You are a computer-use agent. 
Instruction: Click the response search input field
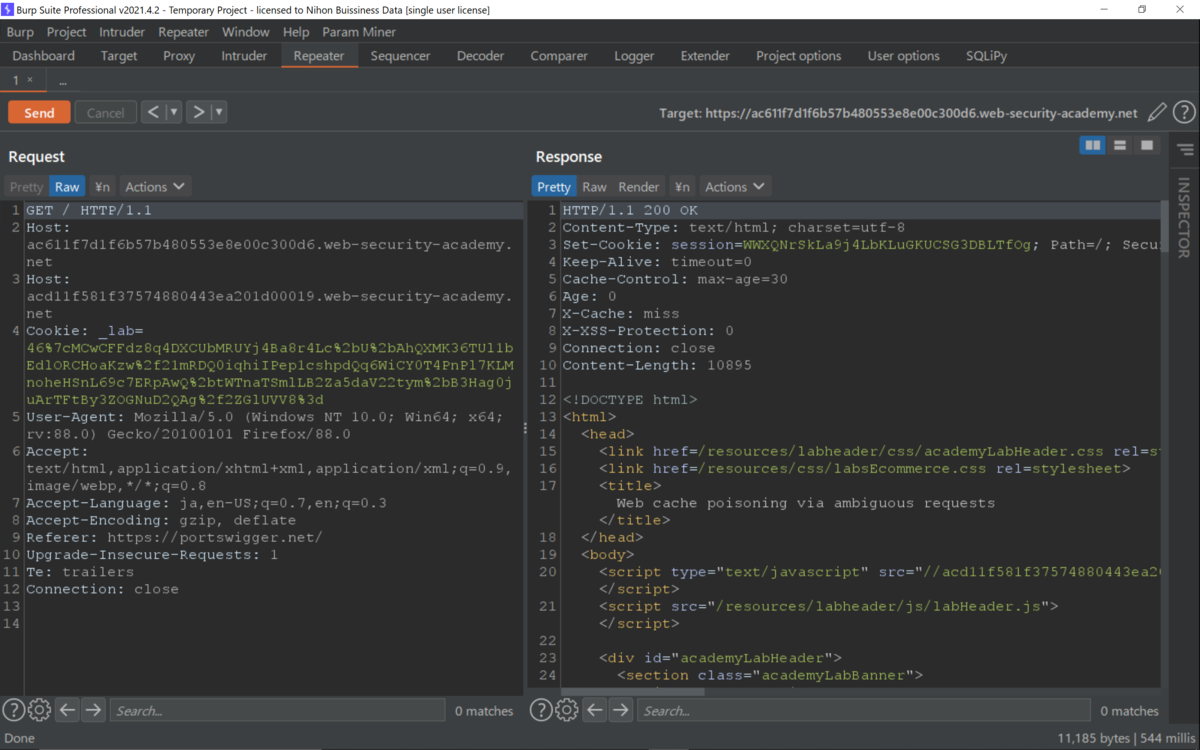click(x=864, y=710)
